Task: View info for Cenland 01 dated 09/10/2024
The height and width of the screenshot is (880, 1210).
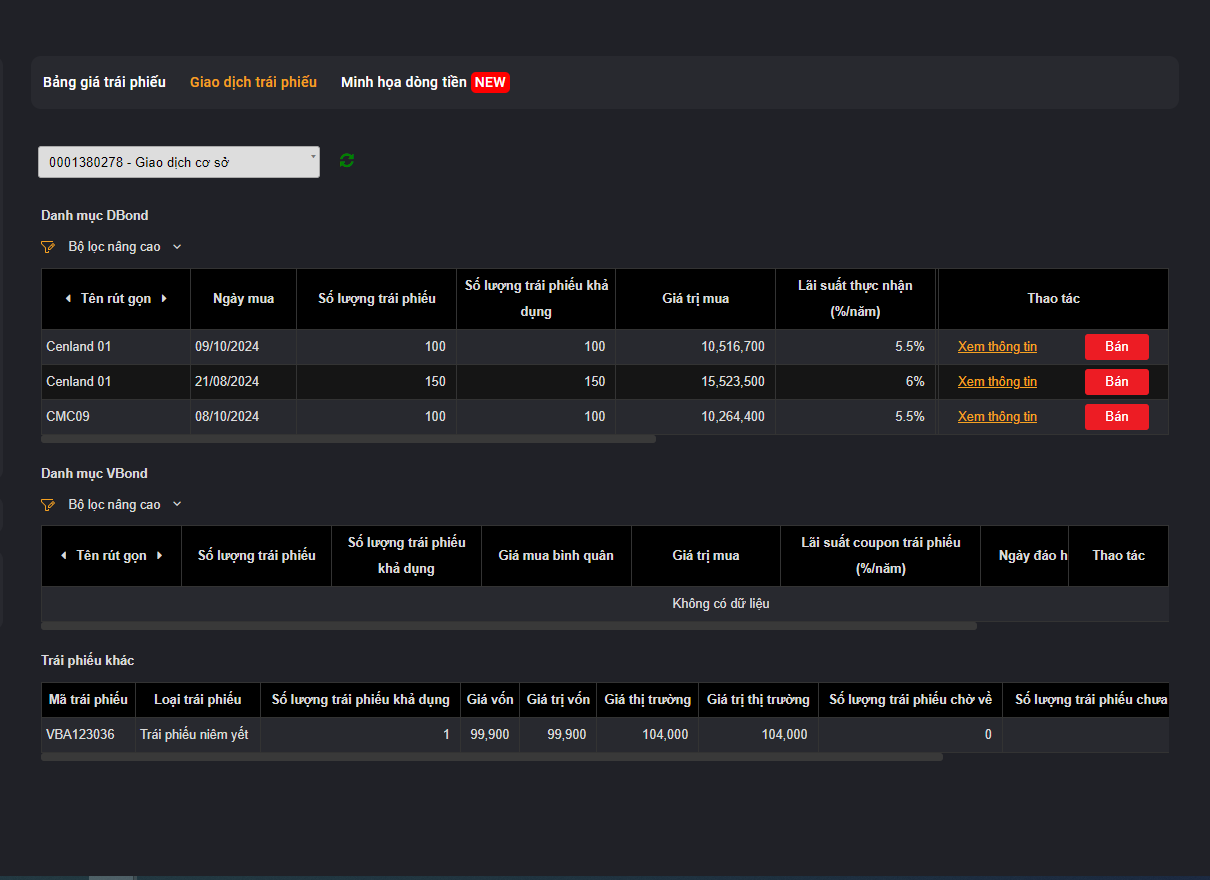Action: click(x=997, y=347)
